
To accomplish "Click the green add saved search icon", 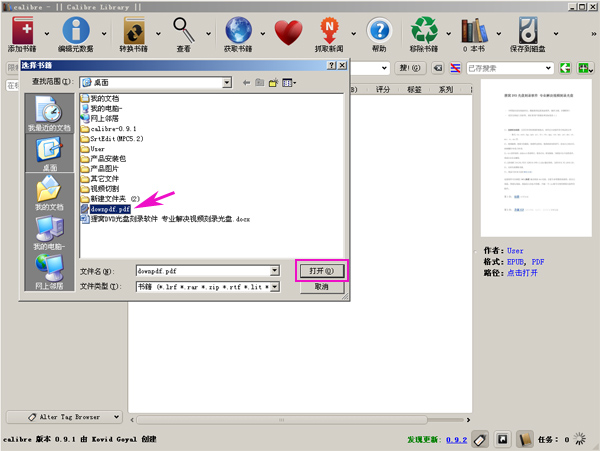I will click(x=585, y=68).
